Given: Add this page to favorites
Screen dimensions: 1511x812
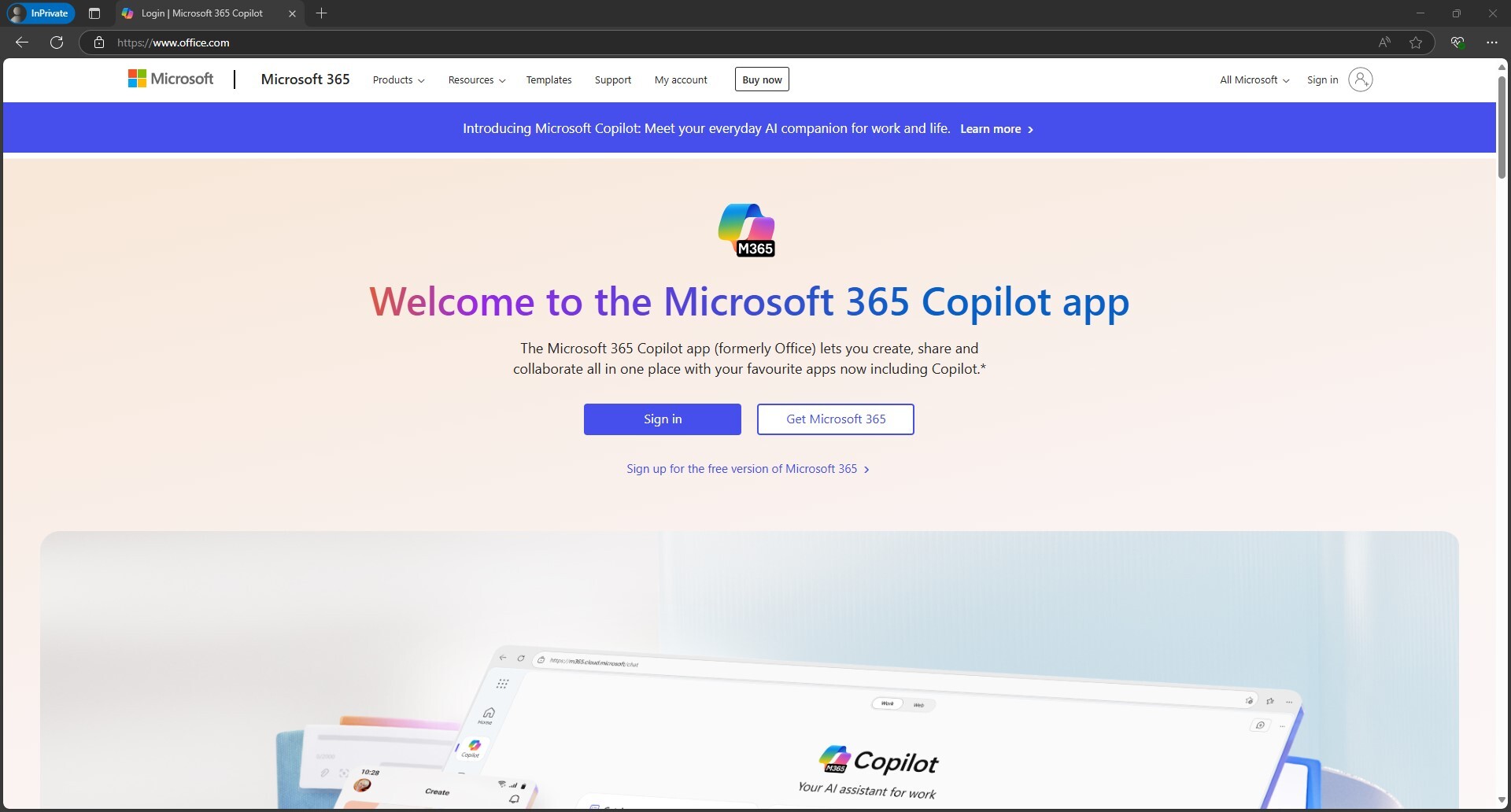Looking at the screenshot, I should 1416,42.
